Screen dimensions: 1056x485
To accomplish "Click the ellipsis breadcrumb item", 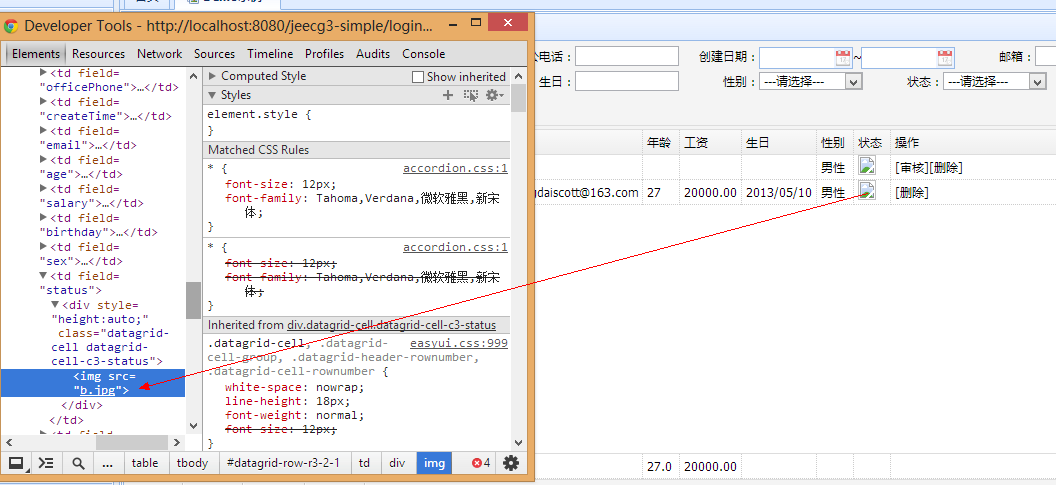I will tap(107, 463).
